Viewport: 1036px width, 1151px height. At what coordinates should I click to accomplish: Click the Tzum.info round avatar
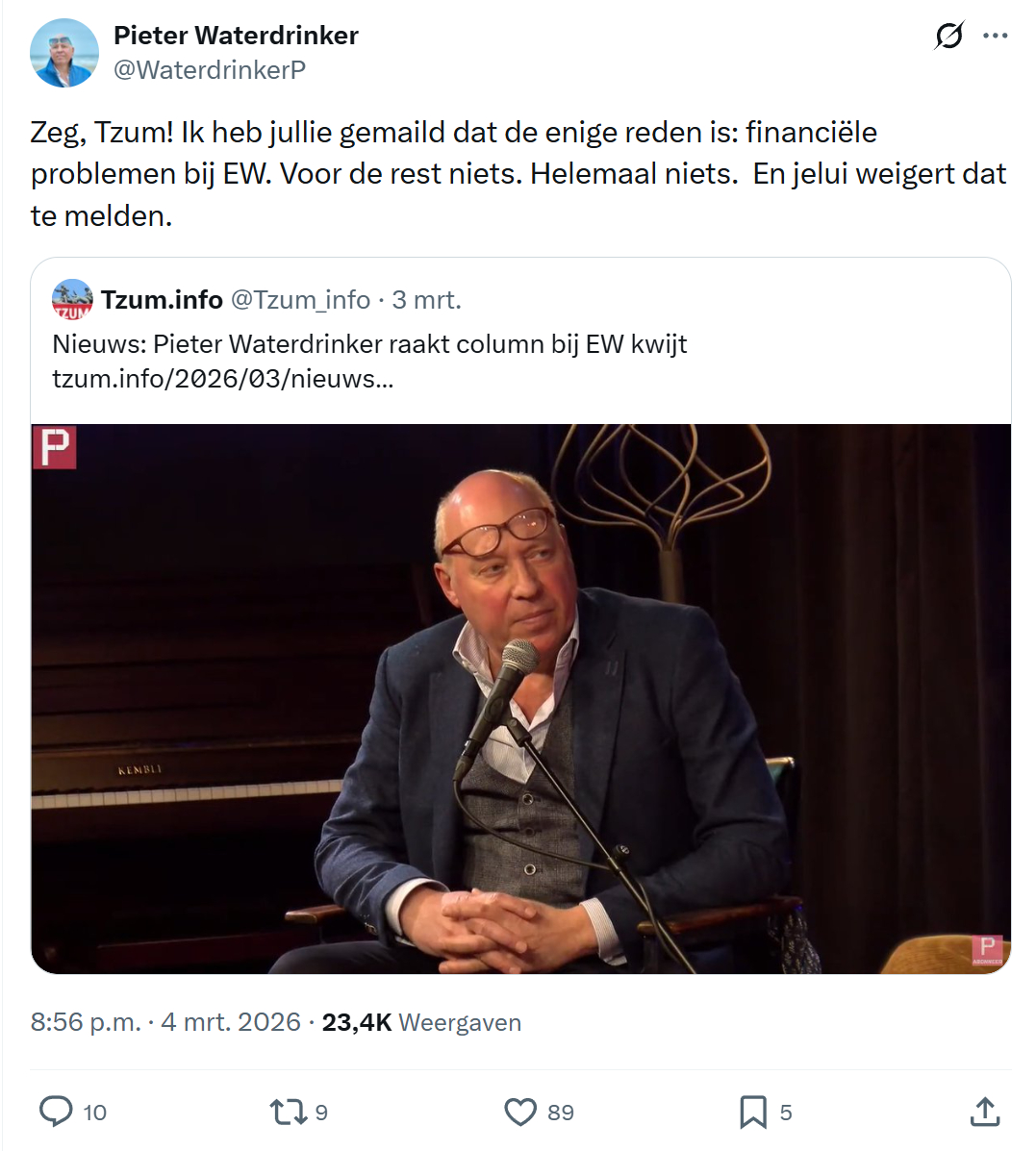[x=72, y=299]
